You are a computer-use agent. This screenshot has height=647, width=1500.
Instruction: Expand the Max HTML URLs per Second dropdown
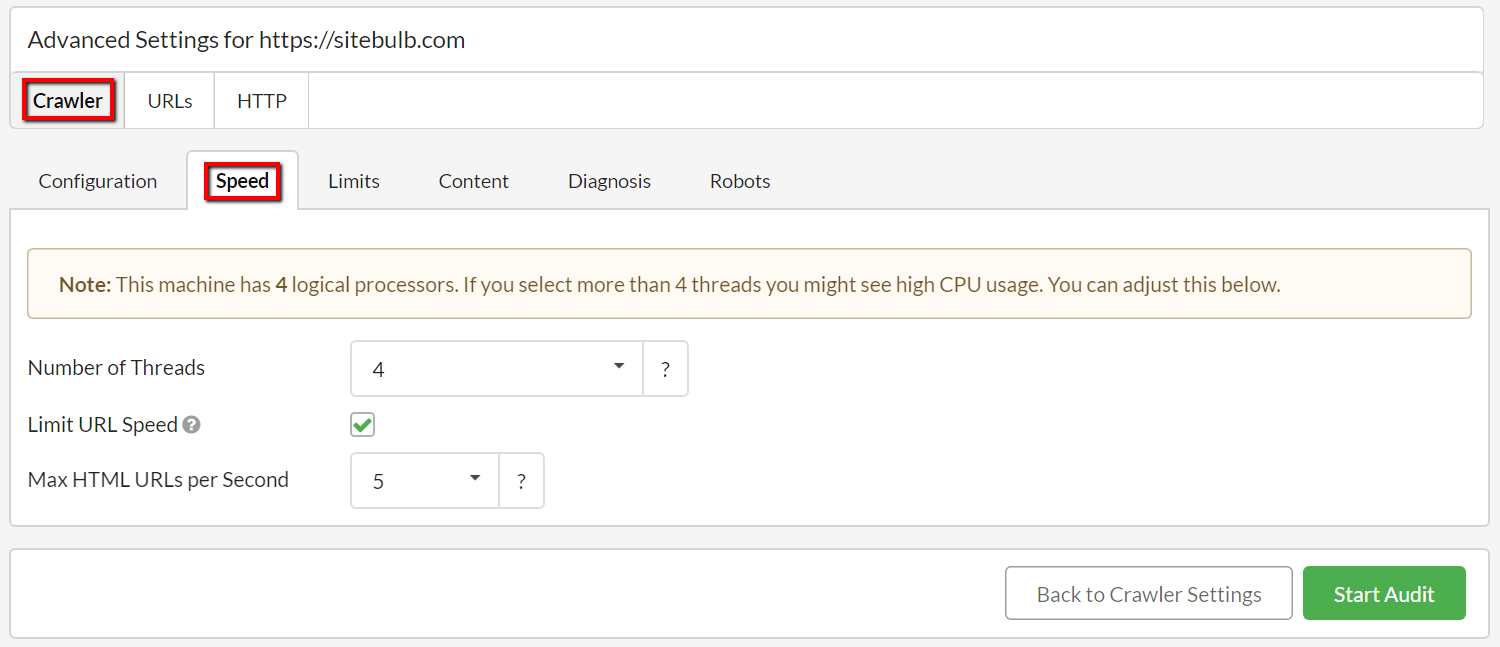coord(425,481)
